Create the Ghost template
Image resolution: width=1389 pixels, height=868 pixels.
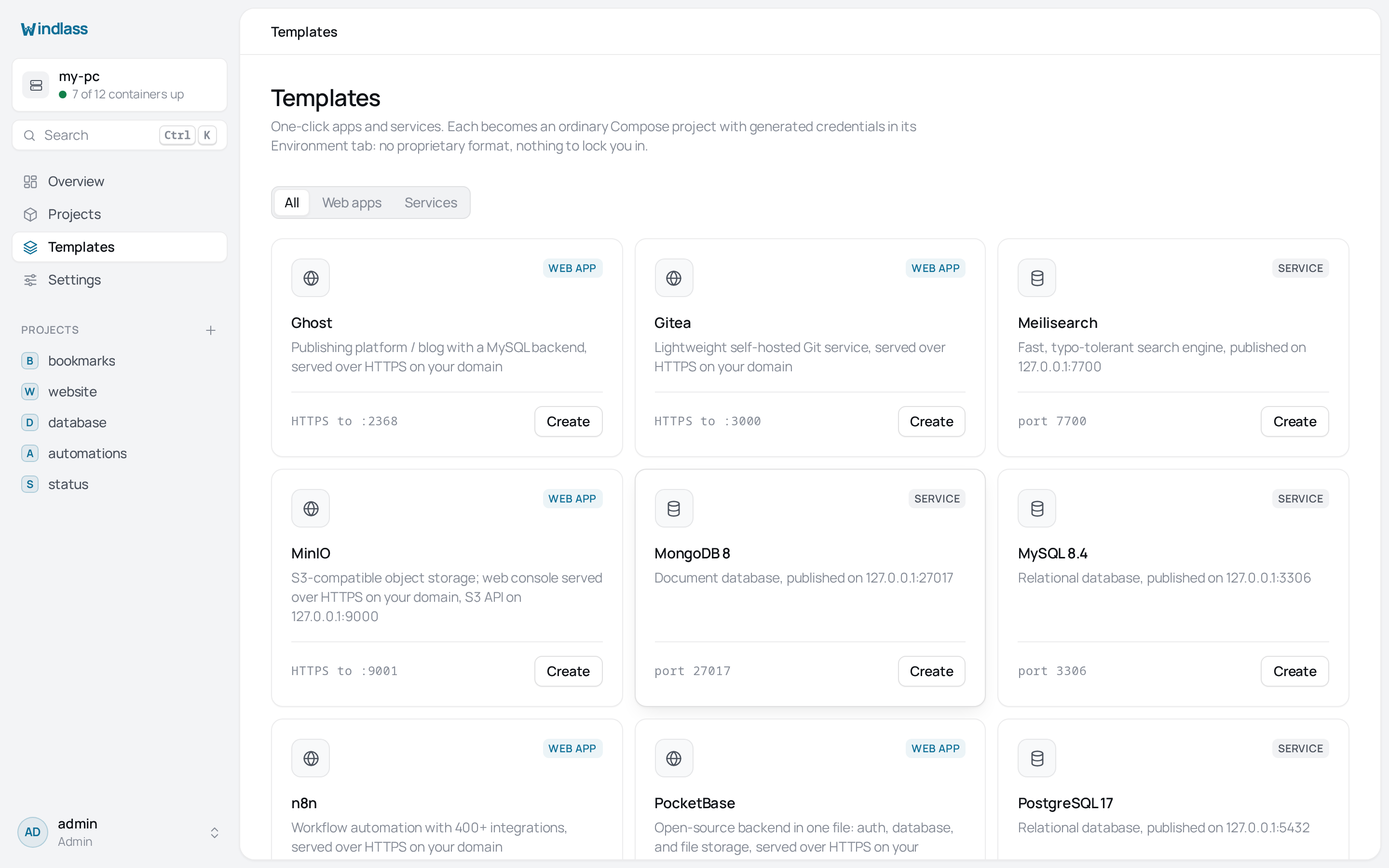coord(568,421)
